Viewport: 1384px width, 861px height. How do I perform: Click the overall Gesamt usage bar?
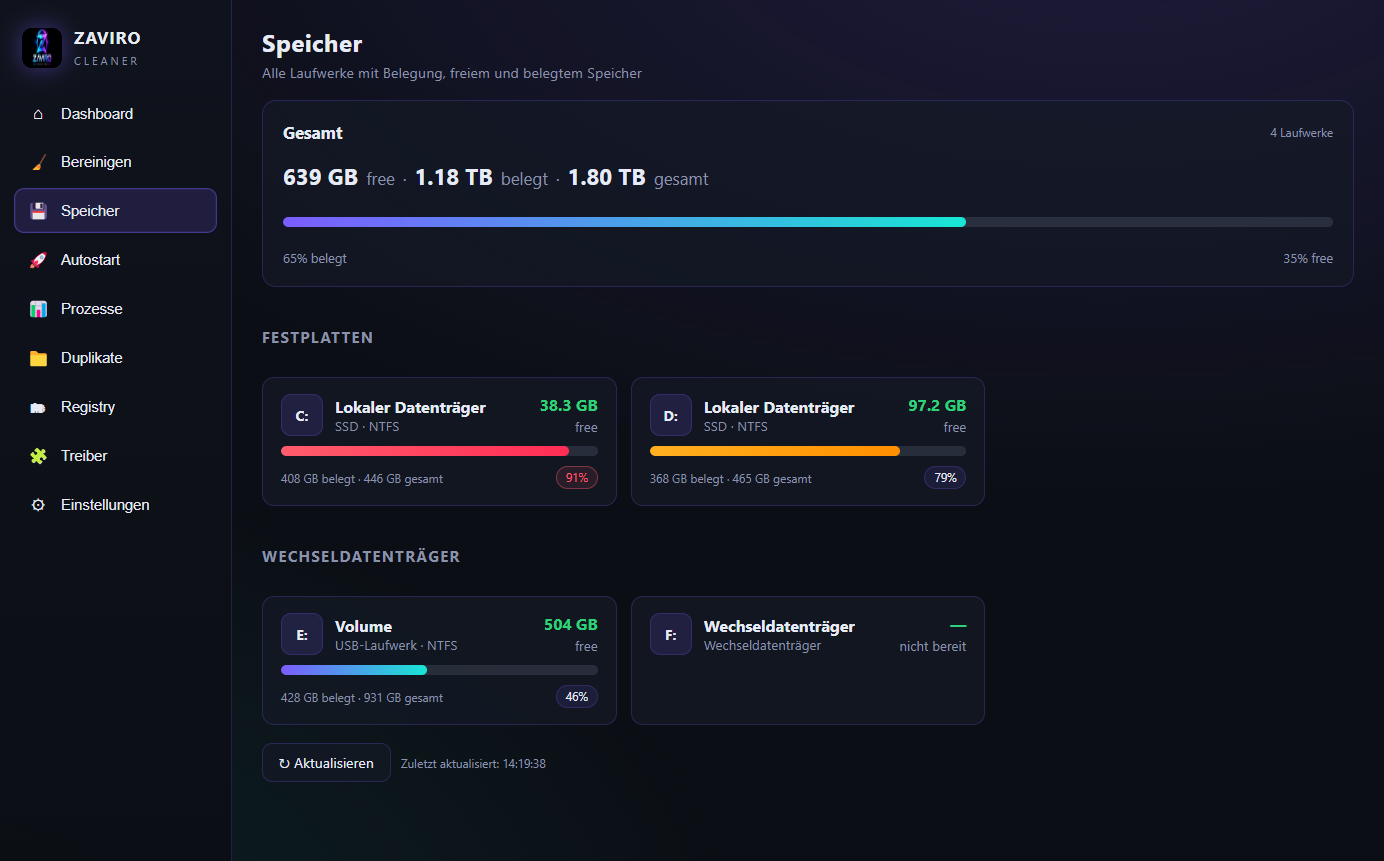point(808,222)
